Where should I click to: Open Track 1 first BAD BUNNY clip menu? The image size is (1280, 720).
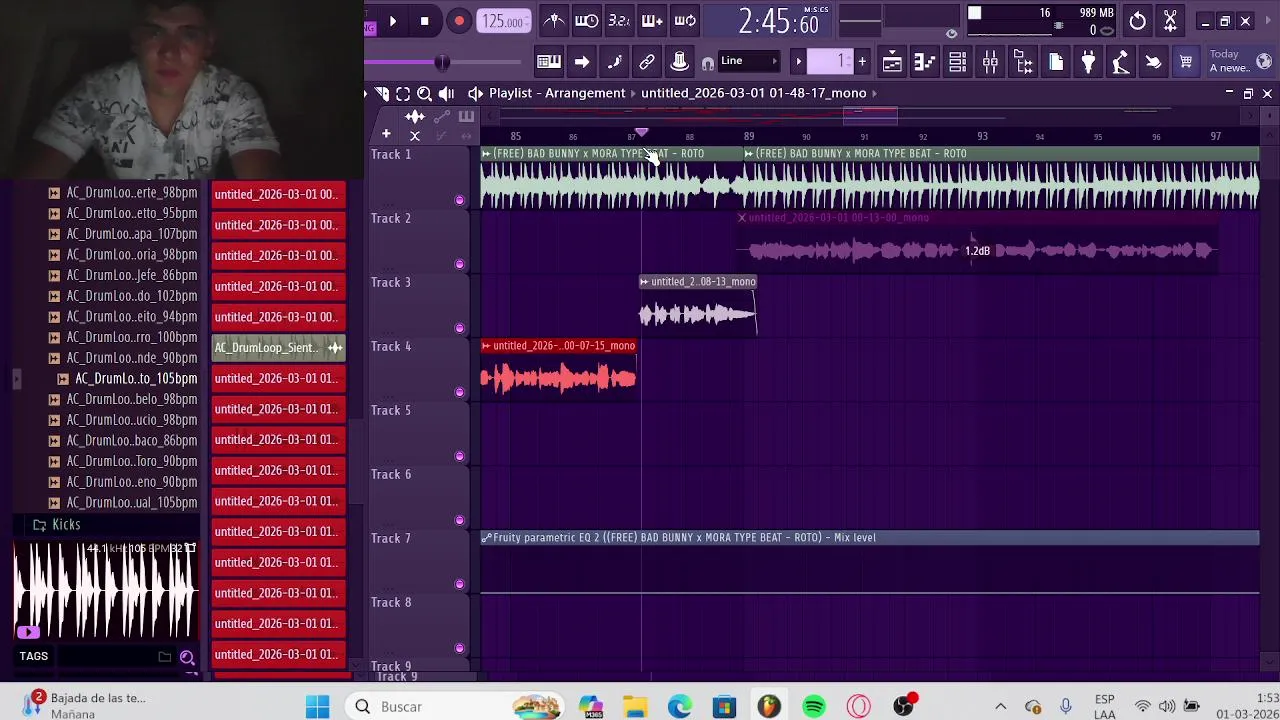tap(486, 154)
